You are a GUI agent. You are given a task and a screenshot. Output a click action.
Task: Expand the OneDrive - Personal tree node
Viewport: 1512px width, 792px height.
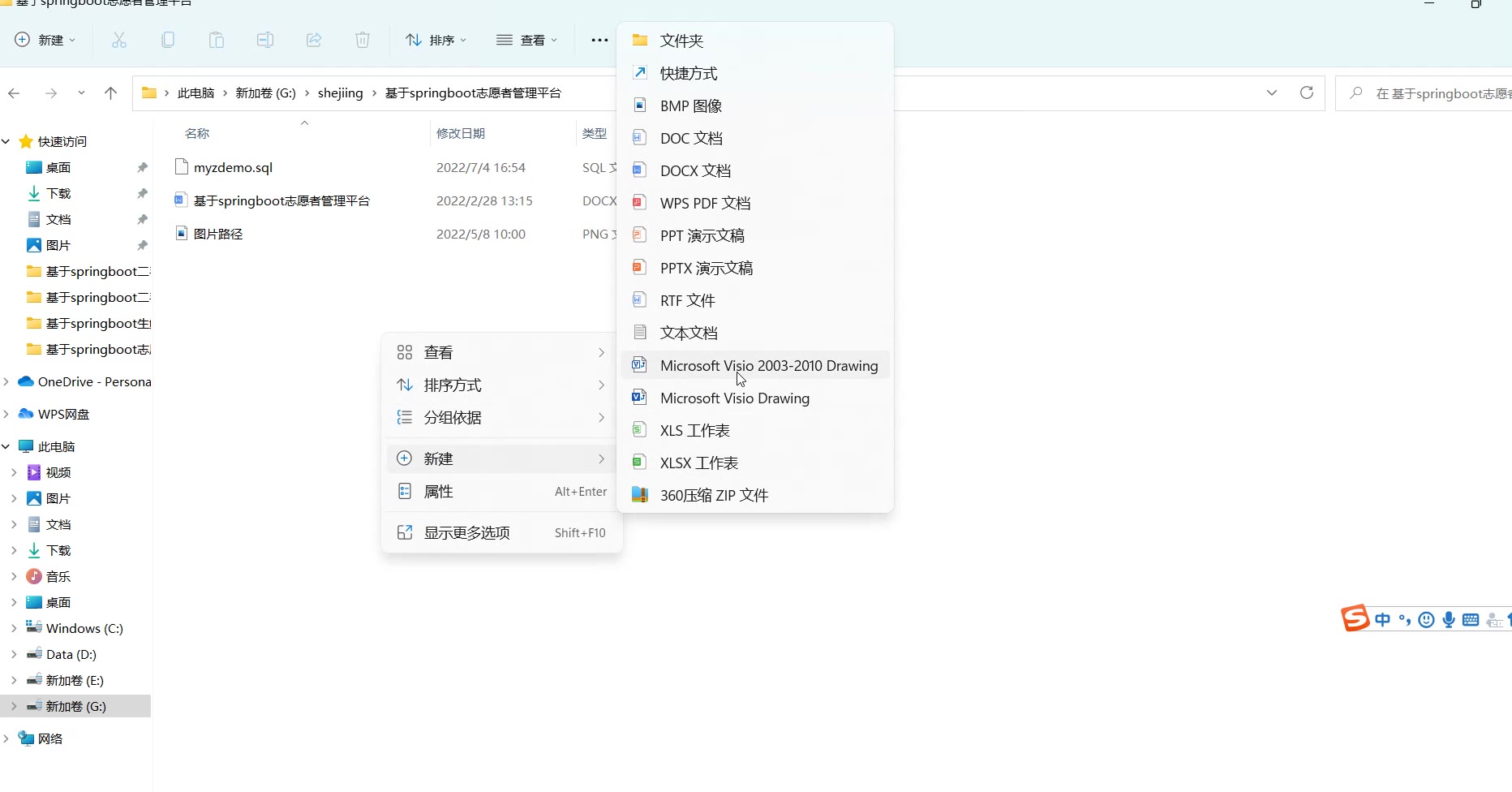coord(6,381)
